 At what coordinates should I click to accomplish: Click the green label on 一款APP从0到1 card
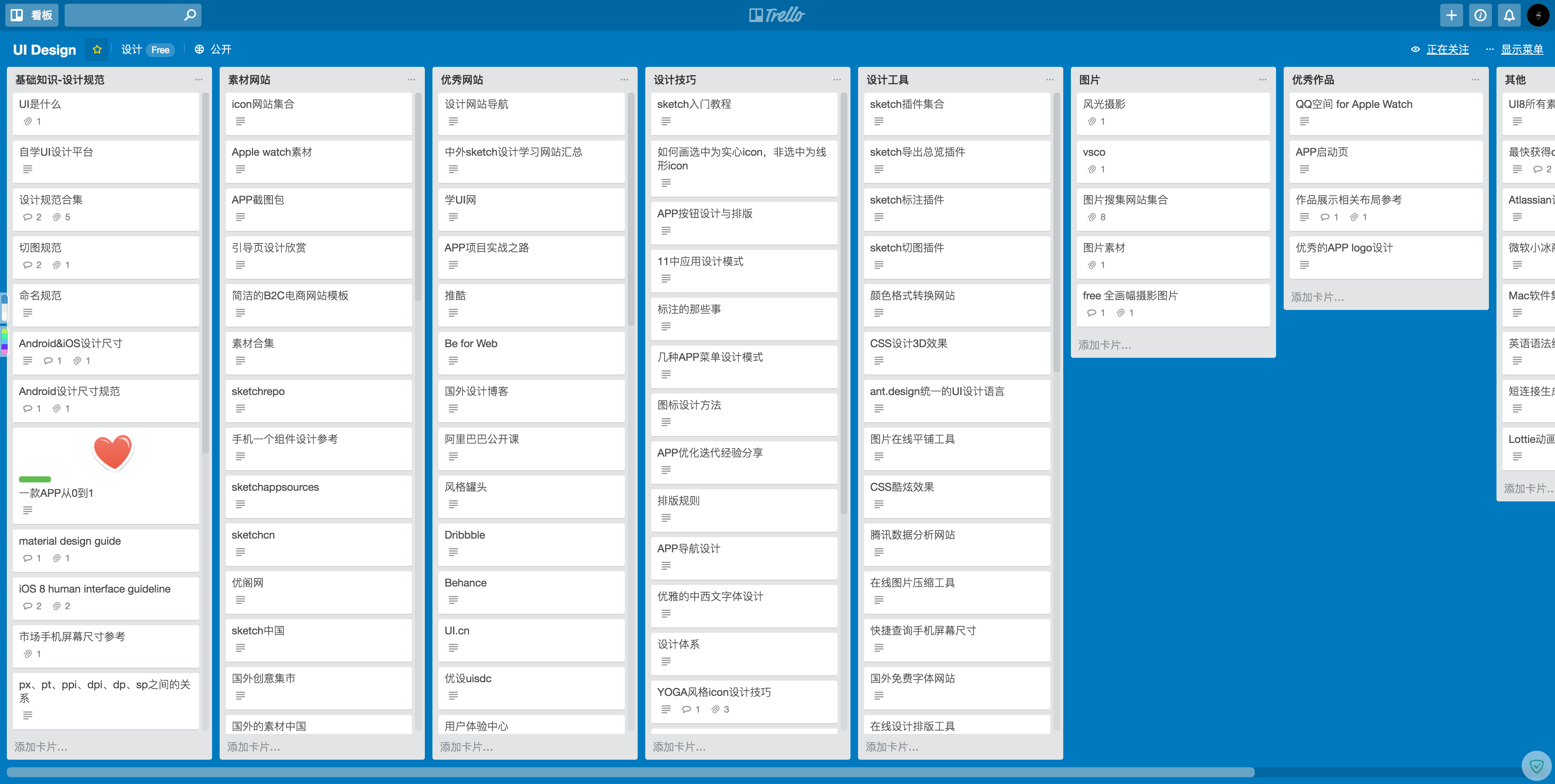pyautogui.click(x=35, y=479)
